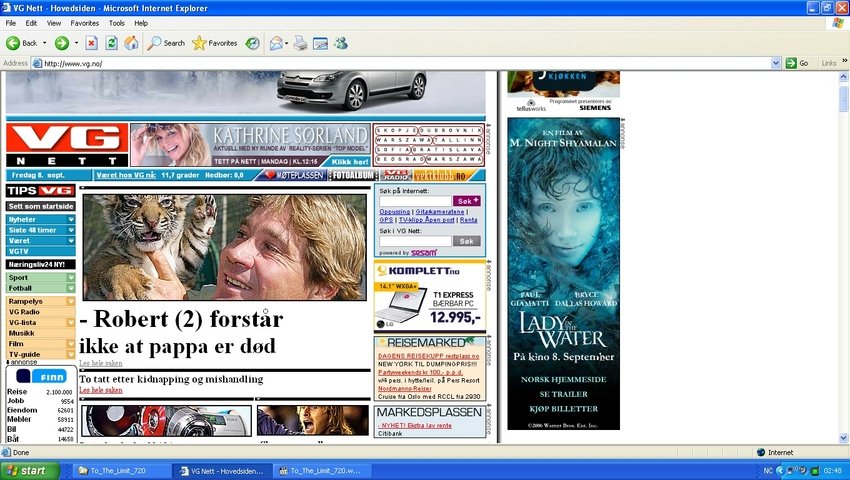Click Tips VG banner button

point(41,190)
